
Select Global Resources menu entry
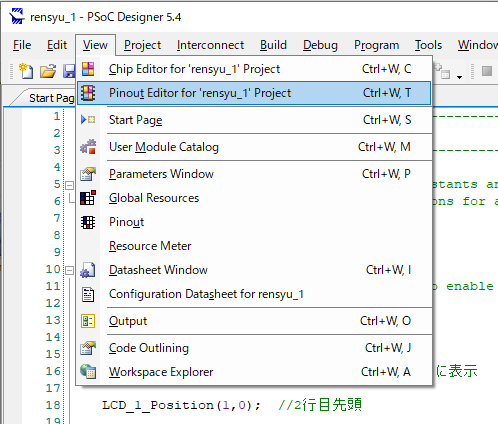(255, 198)
